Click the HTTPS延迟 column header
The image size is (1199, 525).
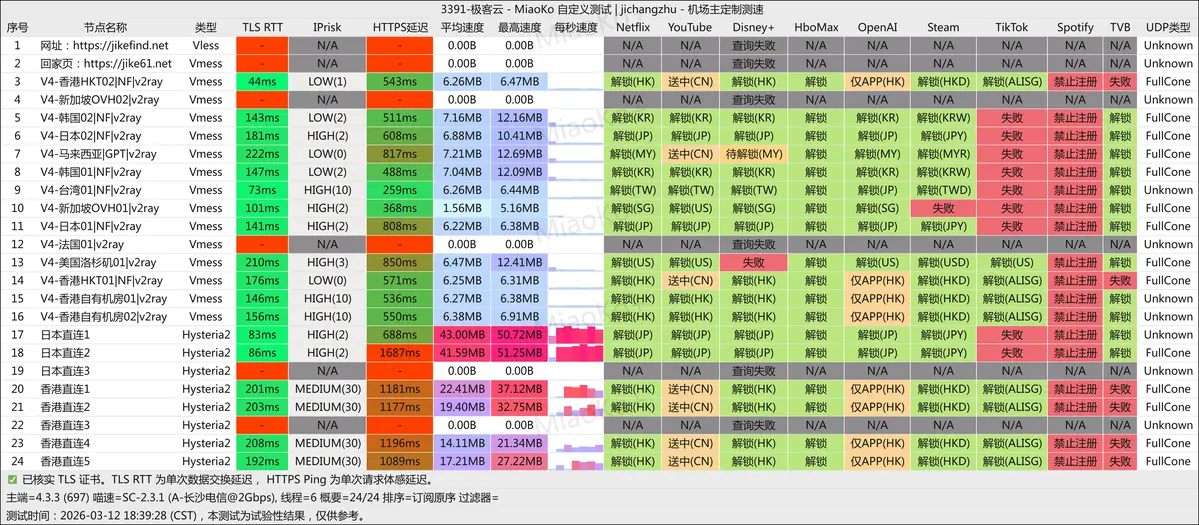(401, 28)
